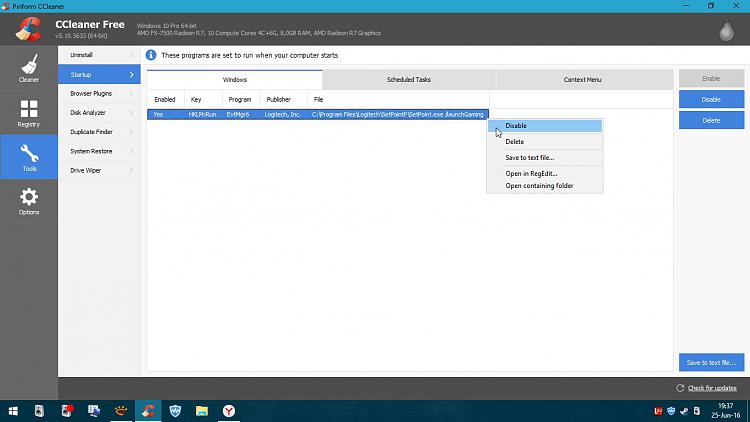Click the blue info icon
750x422 pixels.
pos(151,55)
